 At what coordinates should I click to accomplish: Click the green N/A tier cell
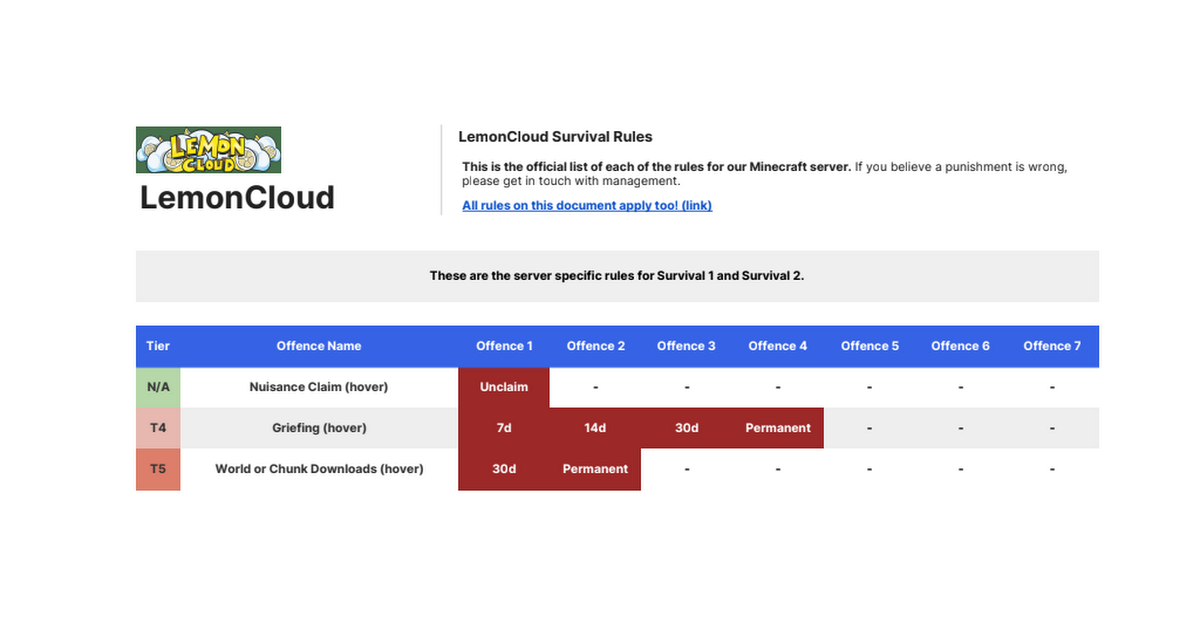[158, 387]
